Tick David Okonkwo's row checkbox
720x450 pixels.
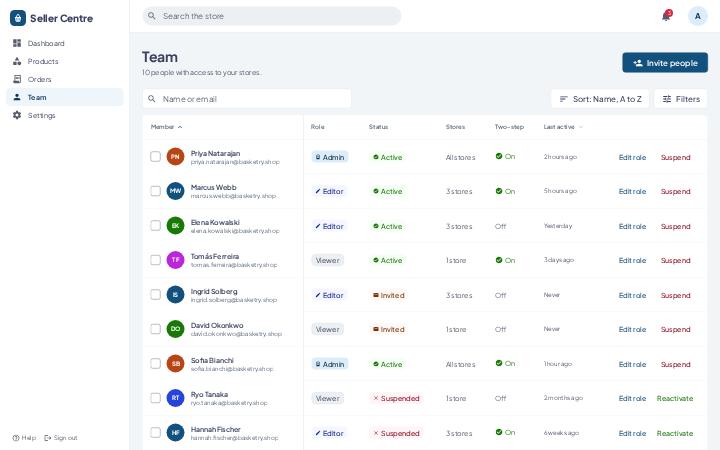coord(156,329)
